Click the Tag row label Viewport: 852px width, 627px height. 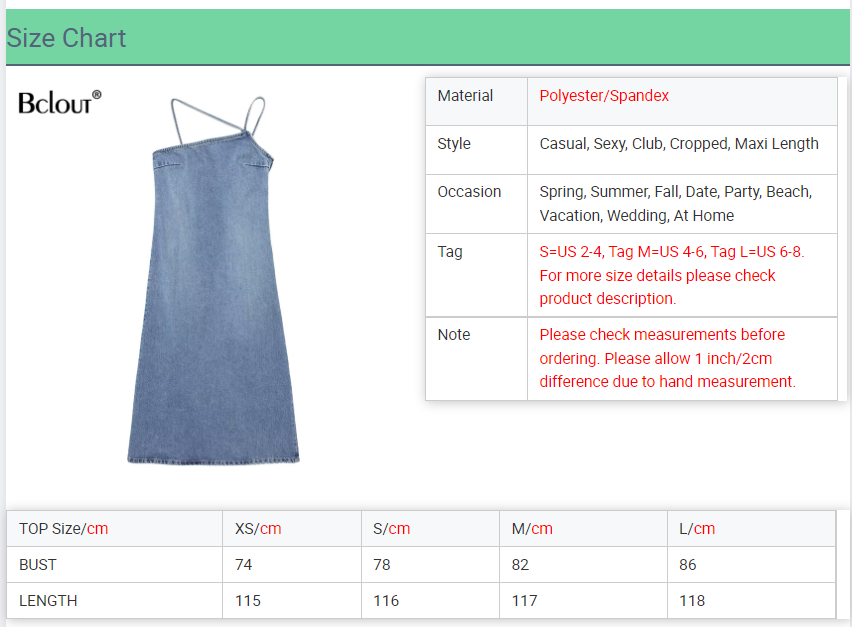pyautogui.click(x=450, y=252)
